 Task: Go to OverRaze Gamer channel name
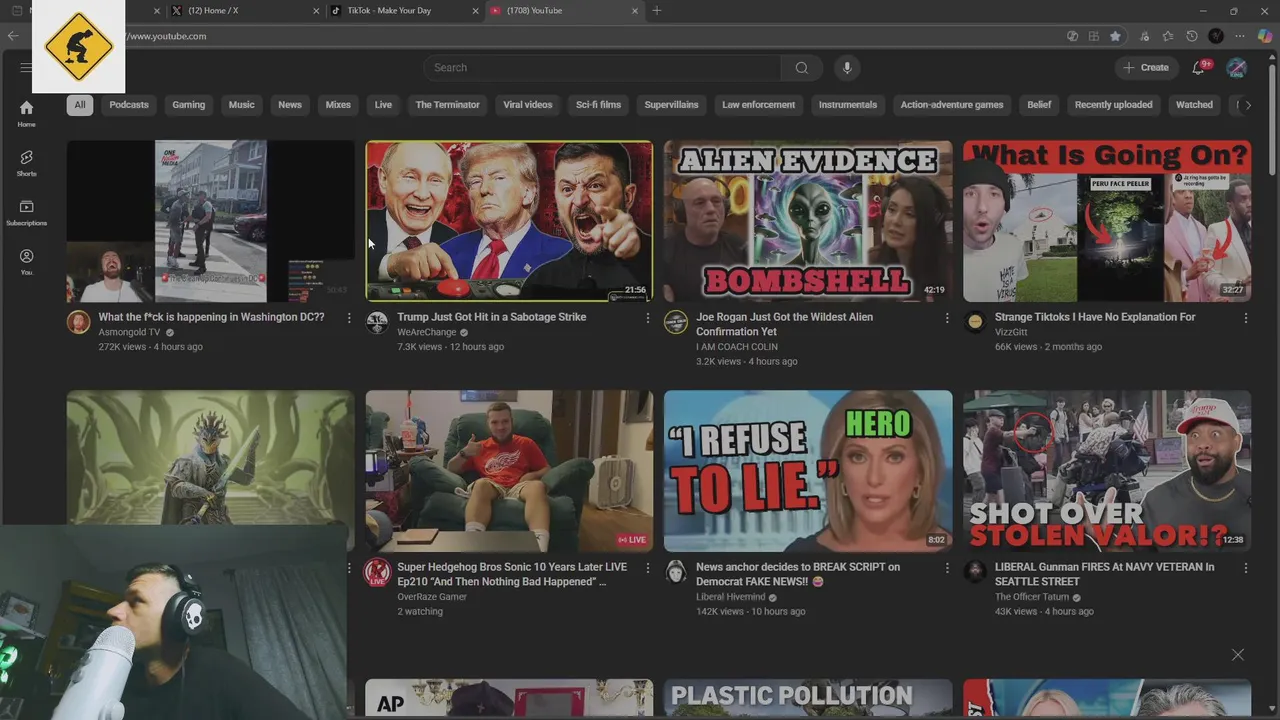click(x=432, y=597)
